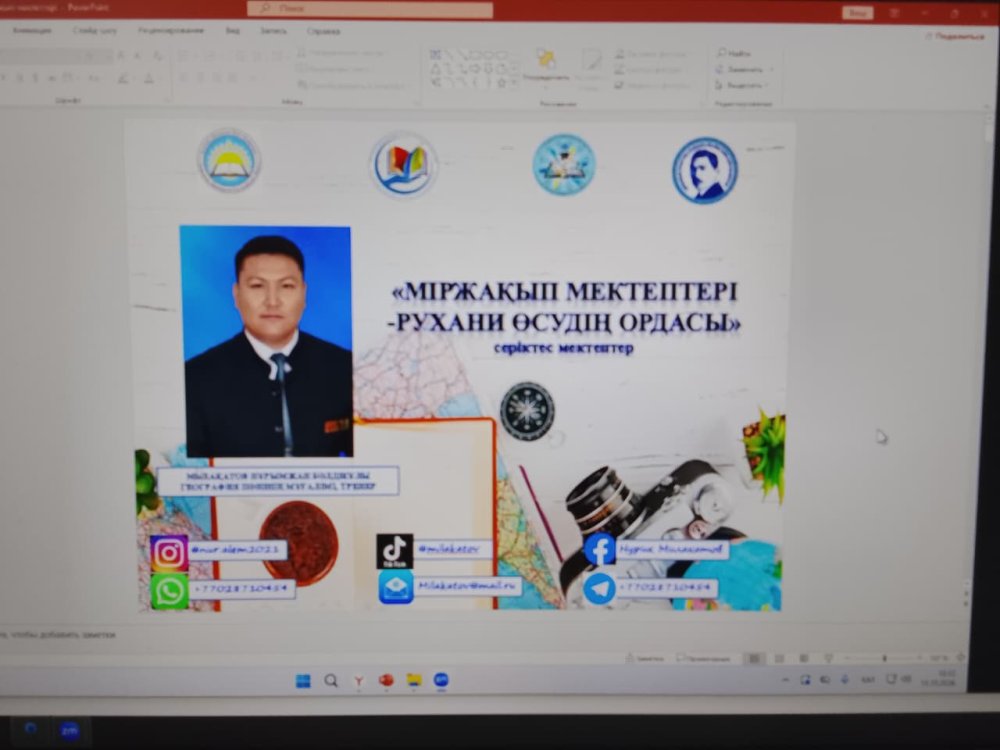Viewport: 1000px width, 750px height.
Task: Show hidden tray icons chevron
Action: click(786, 680)
